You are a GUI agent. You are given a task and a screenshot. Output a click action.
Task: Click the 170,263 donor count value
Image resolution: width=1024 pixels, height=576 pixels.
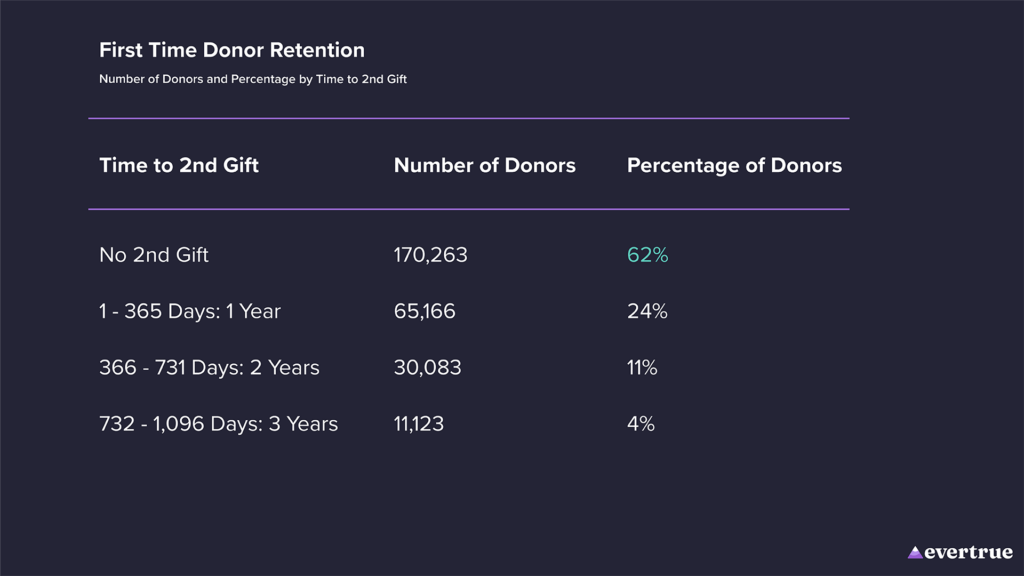click(431, 255)
